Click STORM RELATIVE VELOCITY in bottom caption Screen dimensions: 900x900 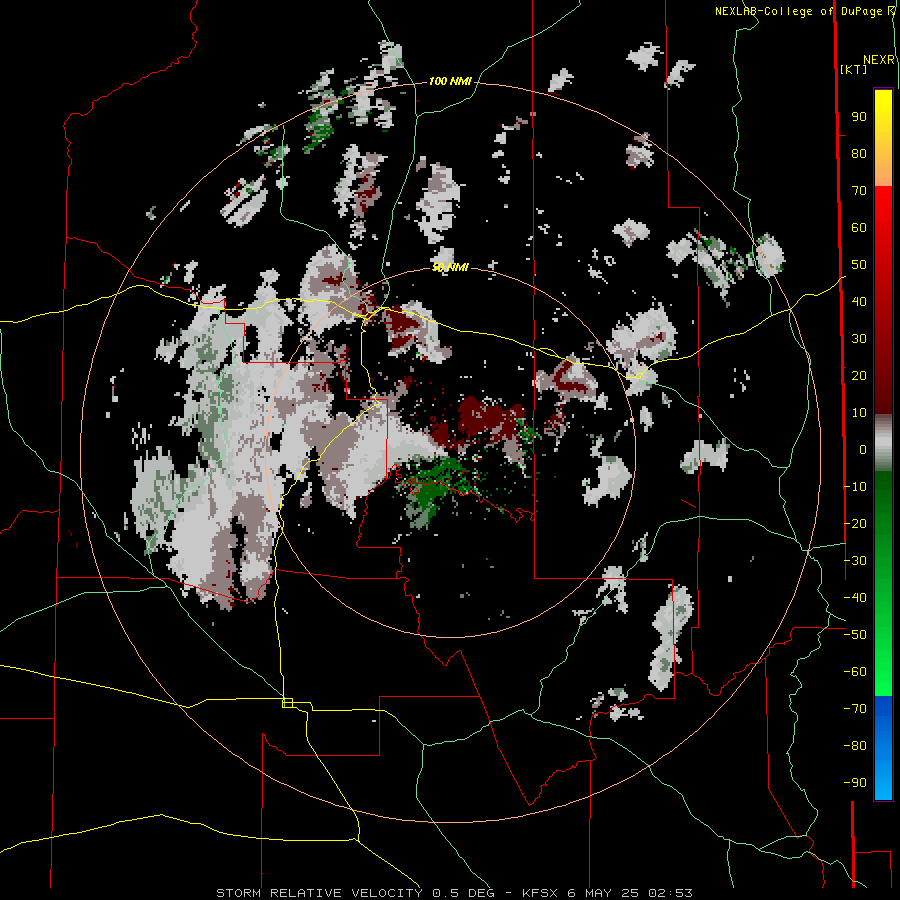pyautogui.click(x=319, y=893)
